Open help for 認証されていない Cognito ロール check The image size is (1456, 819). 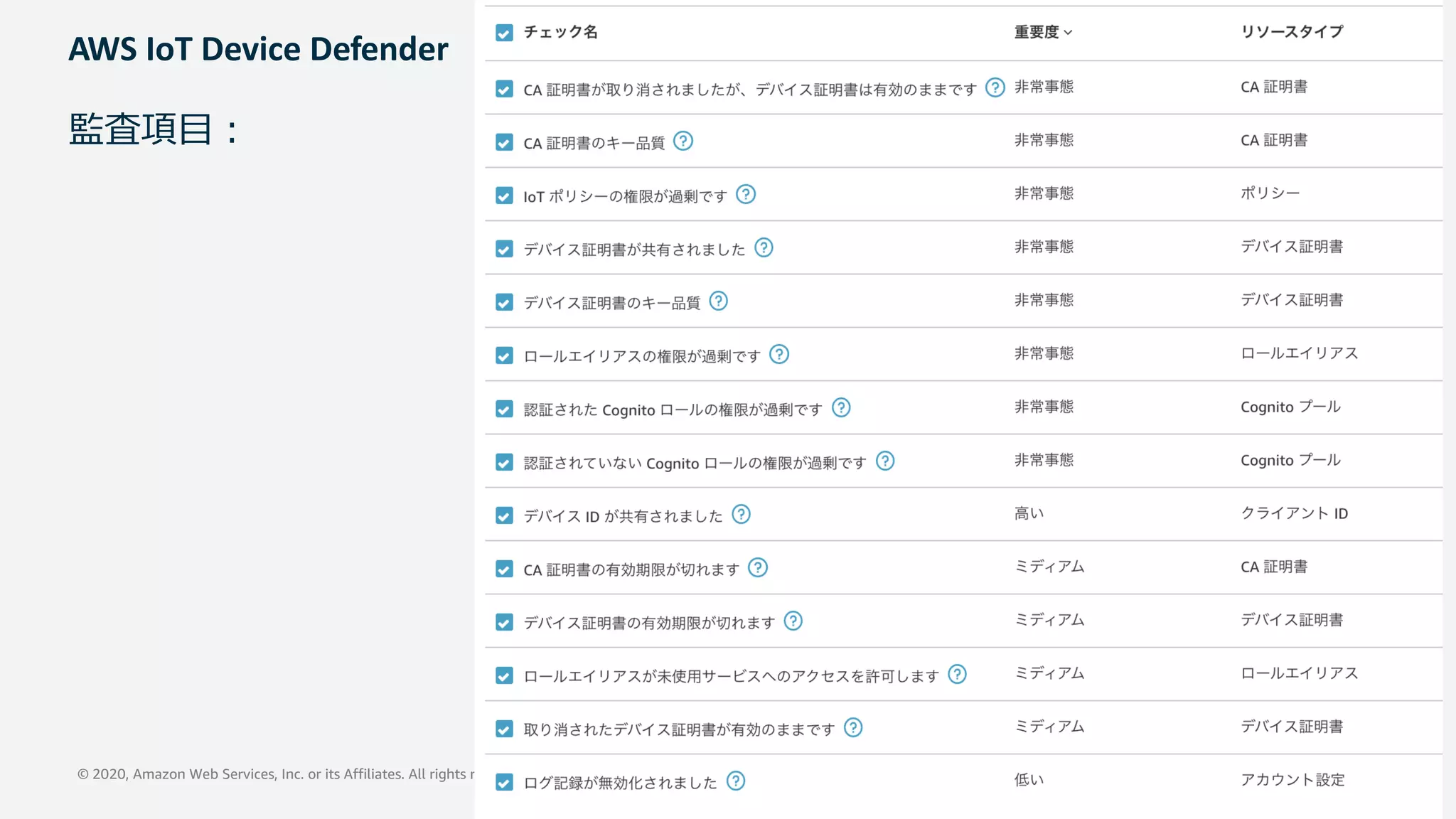click(885, 461)
